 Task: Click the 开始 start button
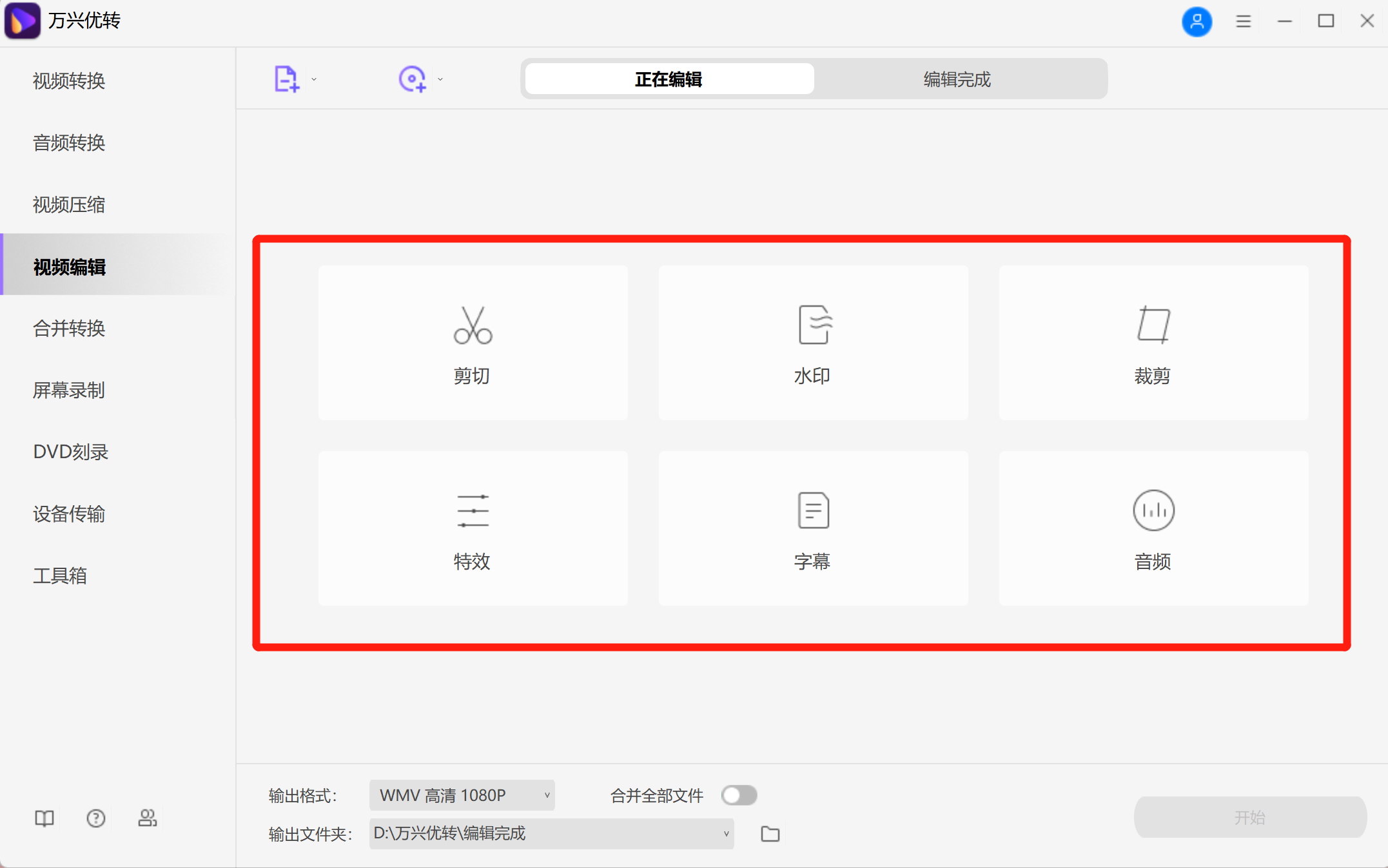coord(1249,817)
